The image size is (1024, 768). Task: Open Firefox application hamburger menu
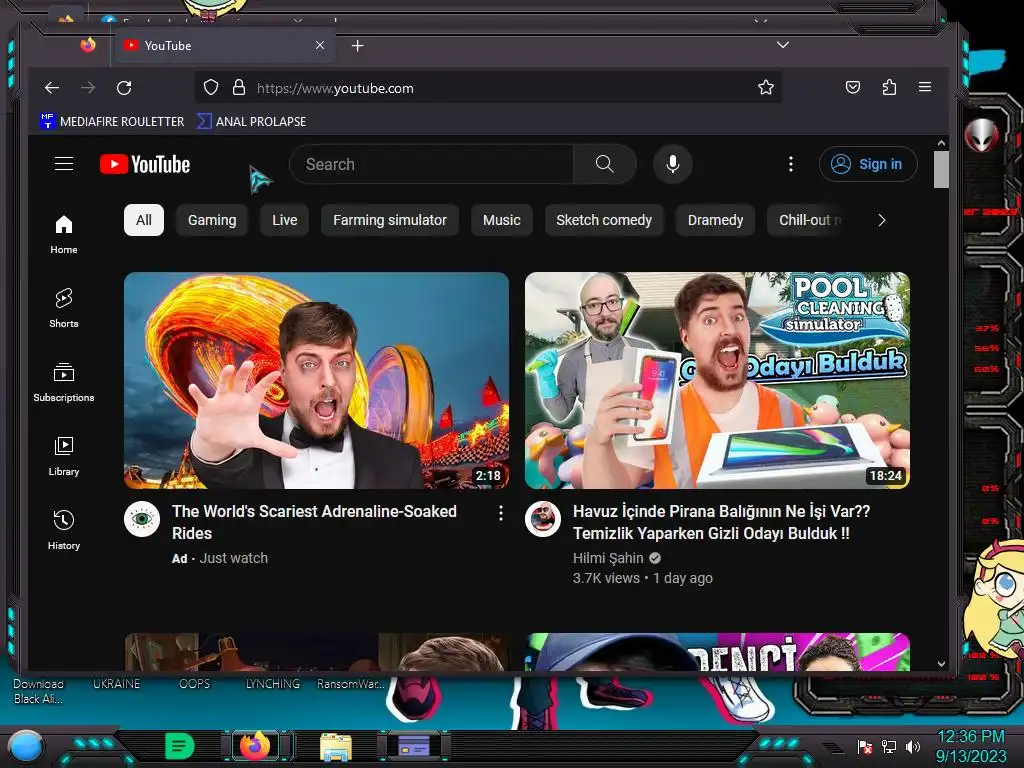pyautogui.click(x=925, y=87)
